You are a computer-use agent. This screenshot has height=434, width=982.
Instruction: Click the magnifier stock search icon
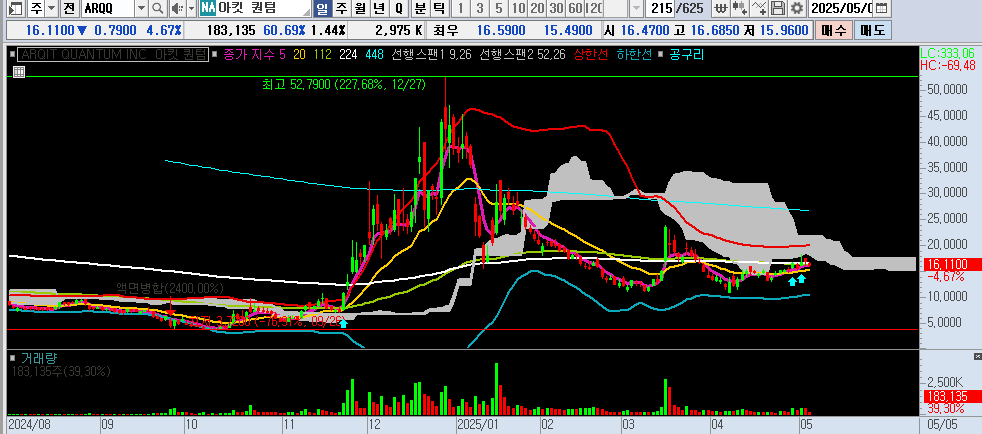coord(157,8)
